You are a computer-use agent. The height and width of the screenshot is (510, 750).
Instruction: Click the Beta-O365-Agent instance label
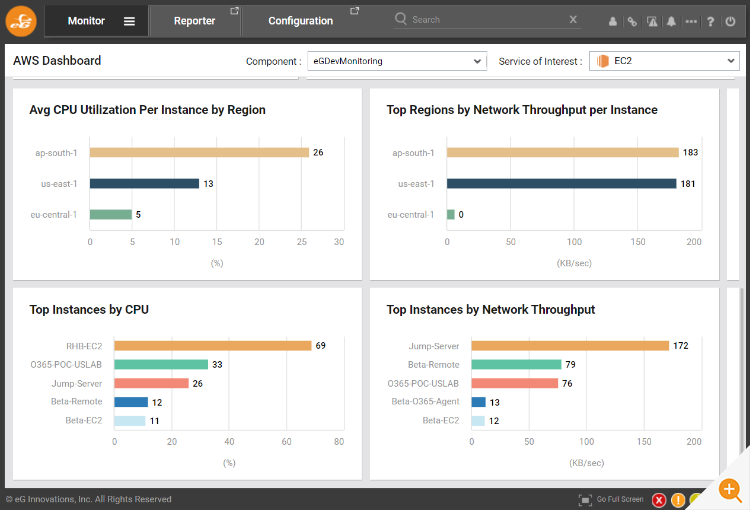tap(425, 402)
